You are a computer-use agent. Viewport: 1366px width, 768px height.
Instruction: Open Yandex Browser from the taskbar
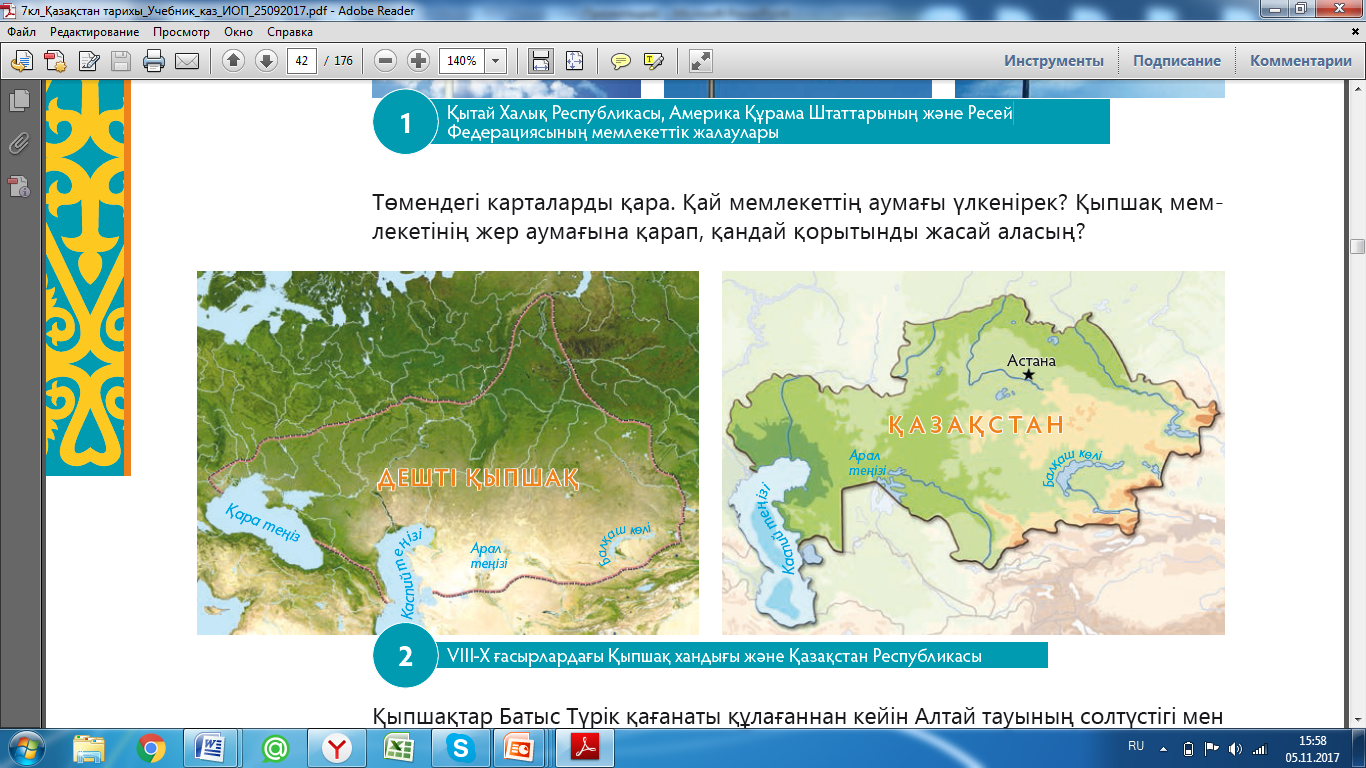coord(336,748)
